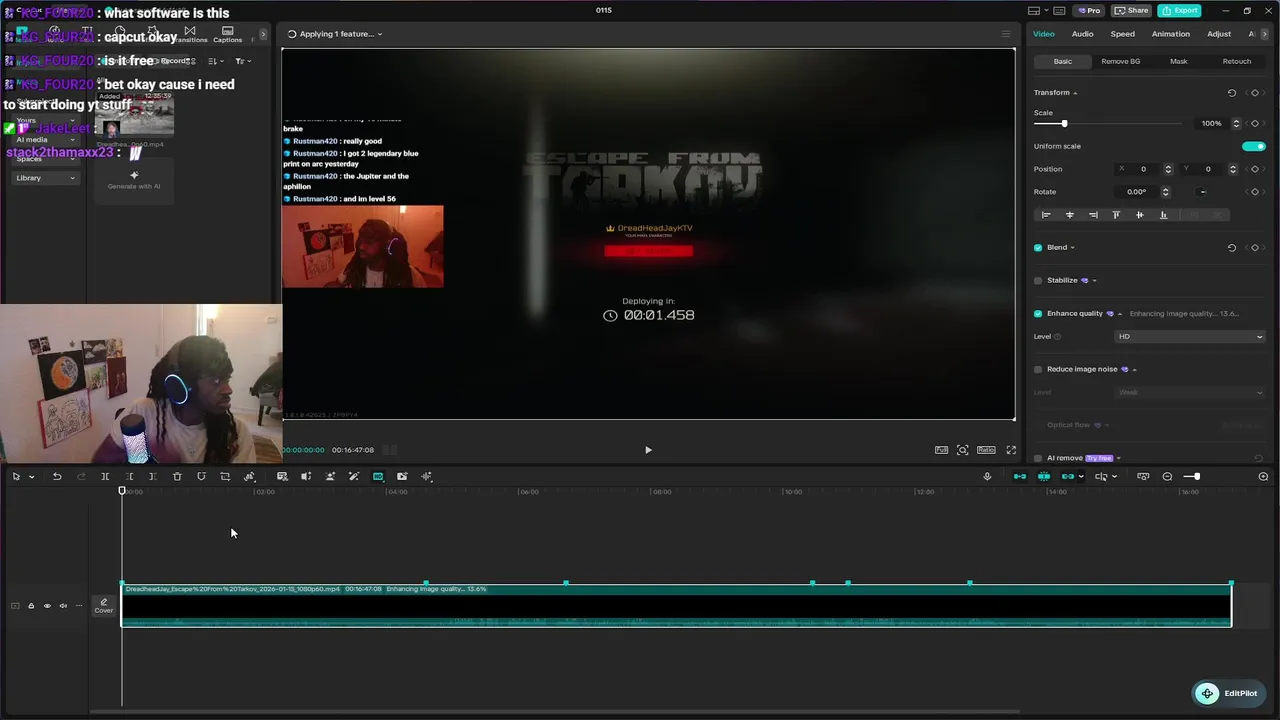Click the Share button
1280x720 pixels.
[1131, 11]
